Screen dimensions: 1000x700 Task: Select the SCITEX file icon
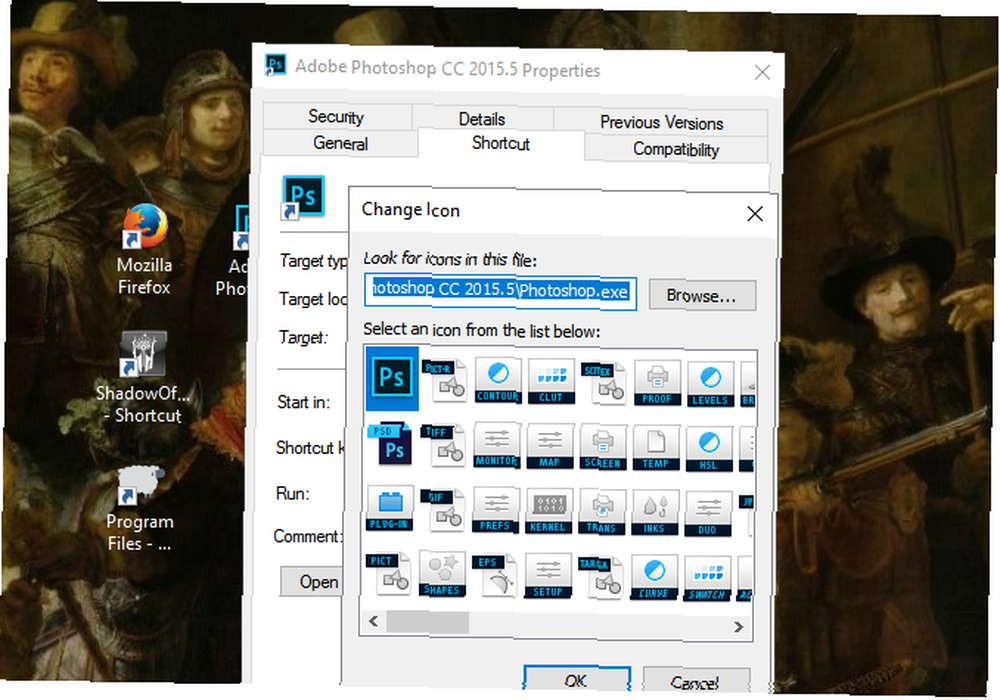pyautogui.click(x=603, y=383)
